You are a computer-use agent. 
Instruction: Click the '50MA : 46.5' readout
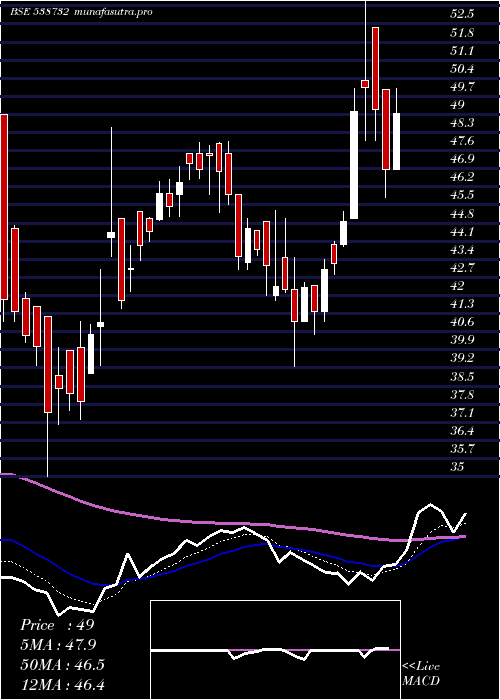tap(63, 665)
